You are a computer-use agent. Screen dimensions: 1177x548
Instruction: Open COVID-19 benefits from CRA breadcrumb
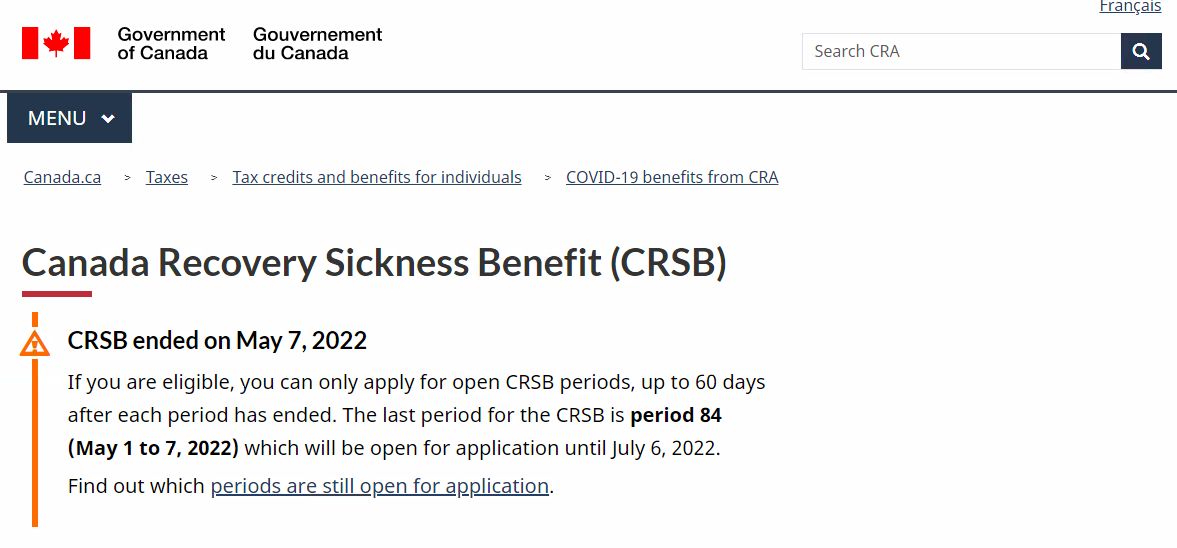tap(672, 178)
